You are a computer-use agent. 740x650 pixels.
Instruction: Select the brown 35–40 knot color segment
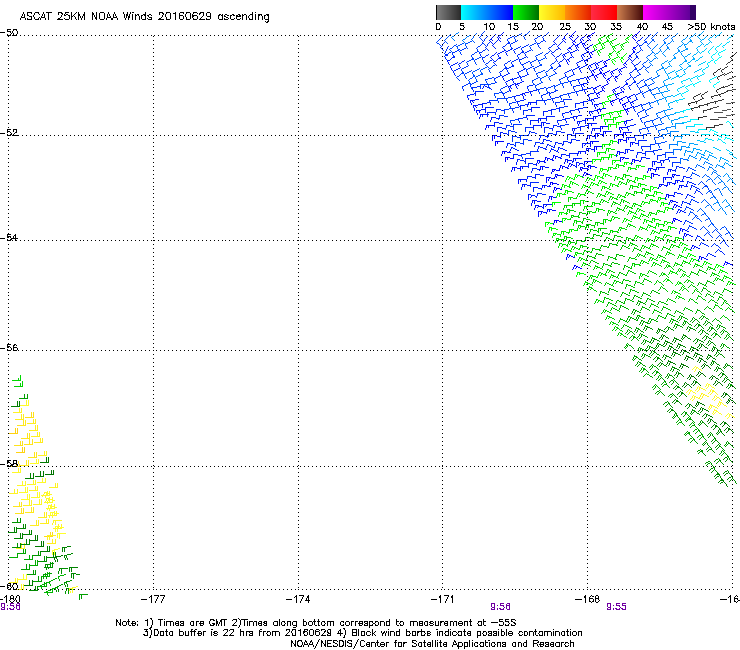coord(630,12)
